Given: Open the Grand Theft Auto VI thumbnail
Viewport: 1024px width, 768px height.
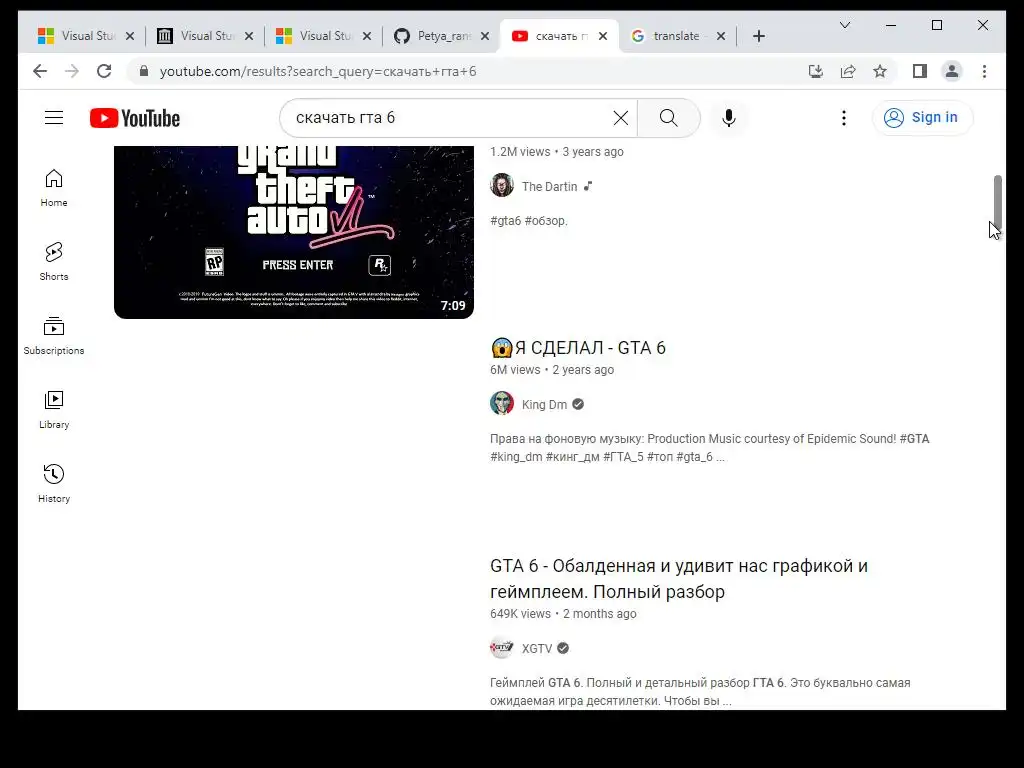Looking at the screenshot, I should point(294,232).
